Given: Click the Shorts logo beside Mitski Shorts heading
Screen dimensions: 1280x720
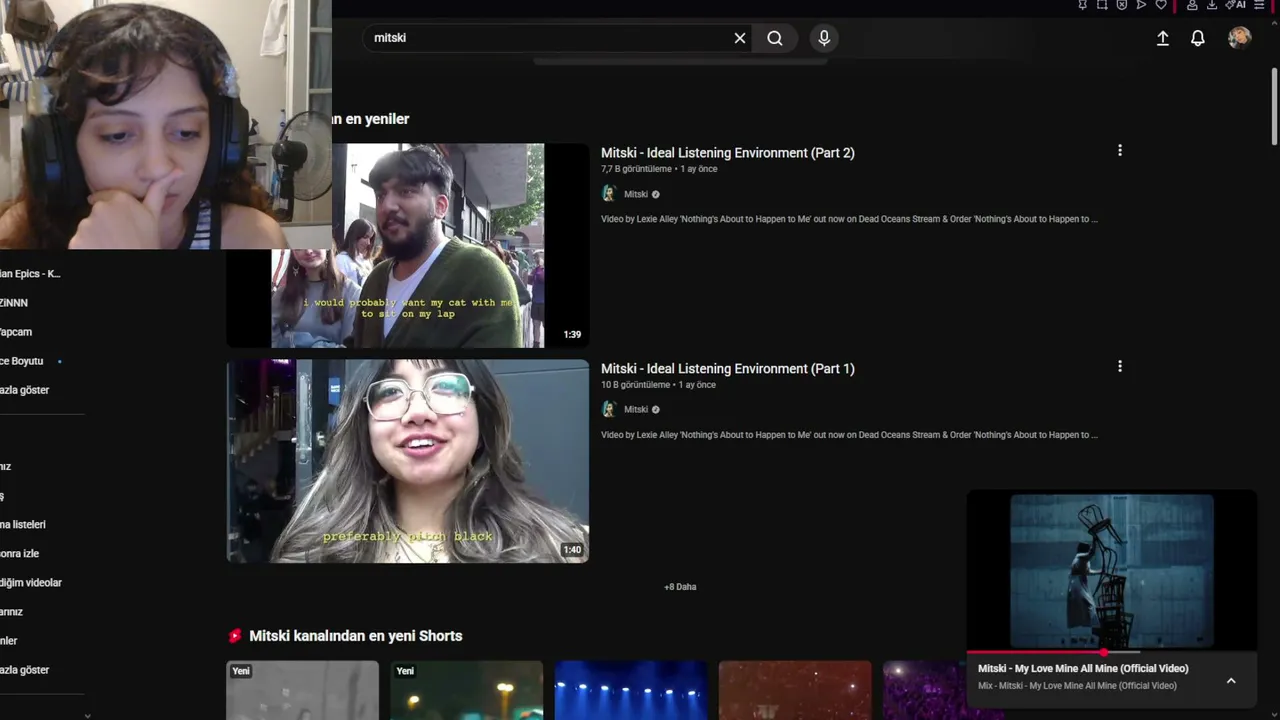Looking at the screenshot, I should coord(235,636).
